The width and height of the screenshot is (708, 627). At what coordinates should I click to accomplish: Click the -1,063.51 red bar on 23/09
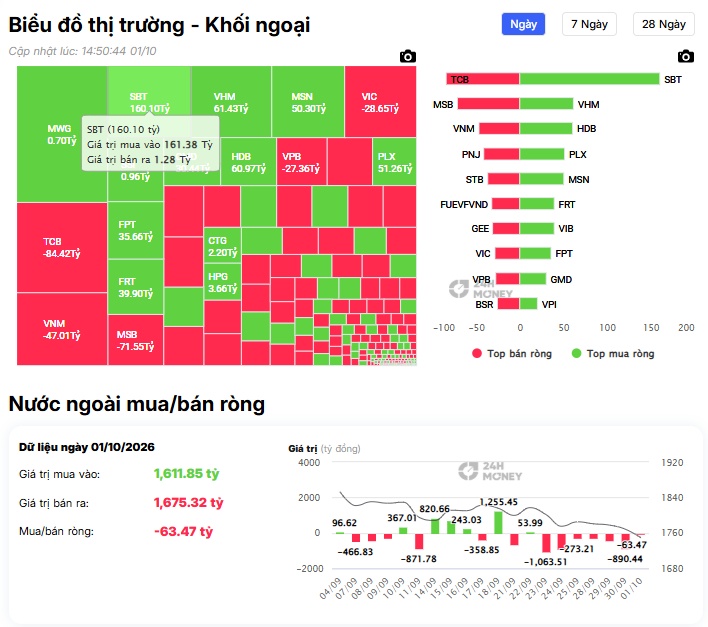546,543
